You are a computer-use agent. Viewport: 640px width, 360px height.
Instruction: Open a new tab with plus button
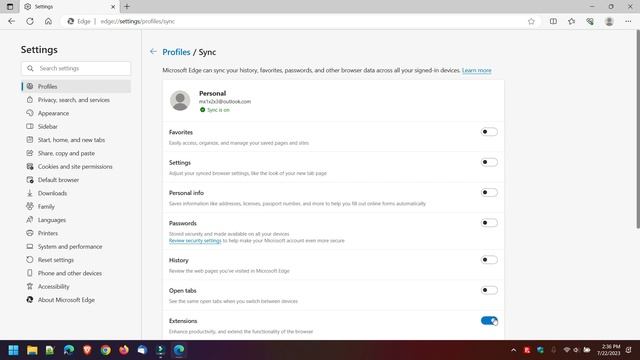point(127,7)
